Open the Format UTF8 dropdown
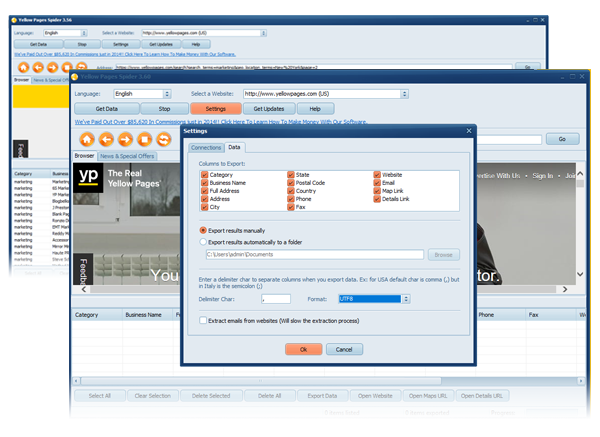 tap(406, 299)
